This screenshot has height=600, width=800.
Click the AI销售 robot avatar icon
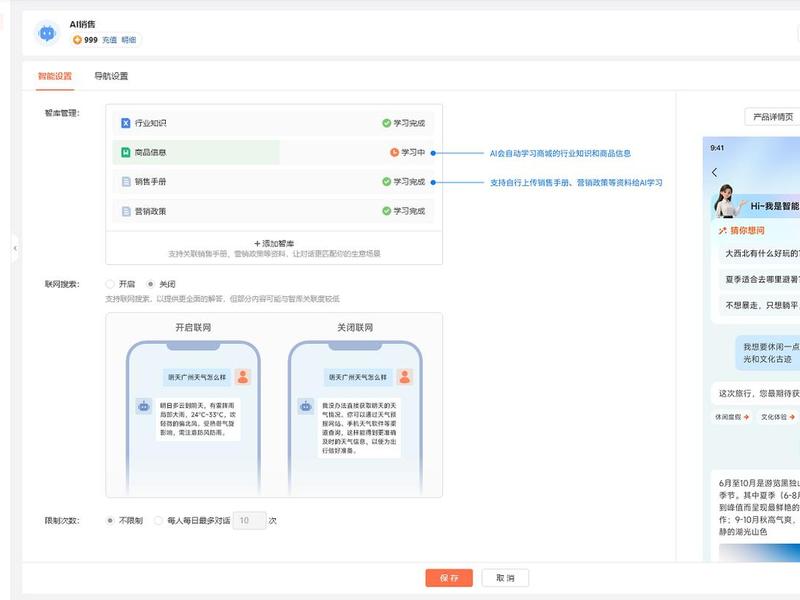click(x=47, y=33)
